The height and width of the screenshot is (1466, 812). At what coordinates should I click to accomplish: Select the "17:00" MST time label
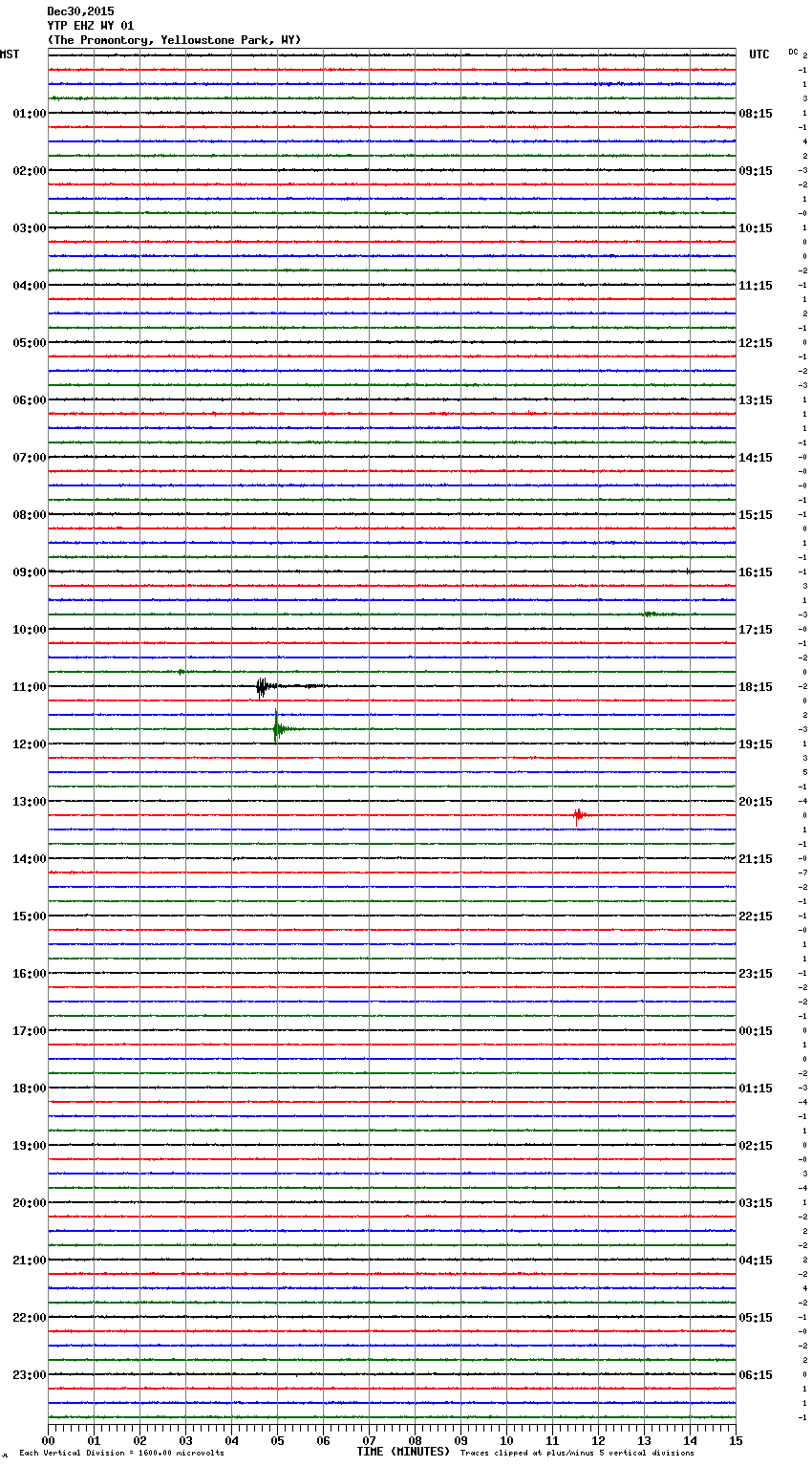click(30, 1031)
